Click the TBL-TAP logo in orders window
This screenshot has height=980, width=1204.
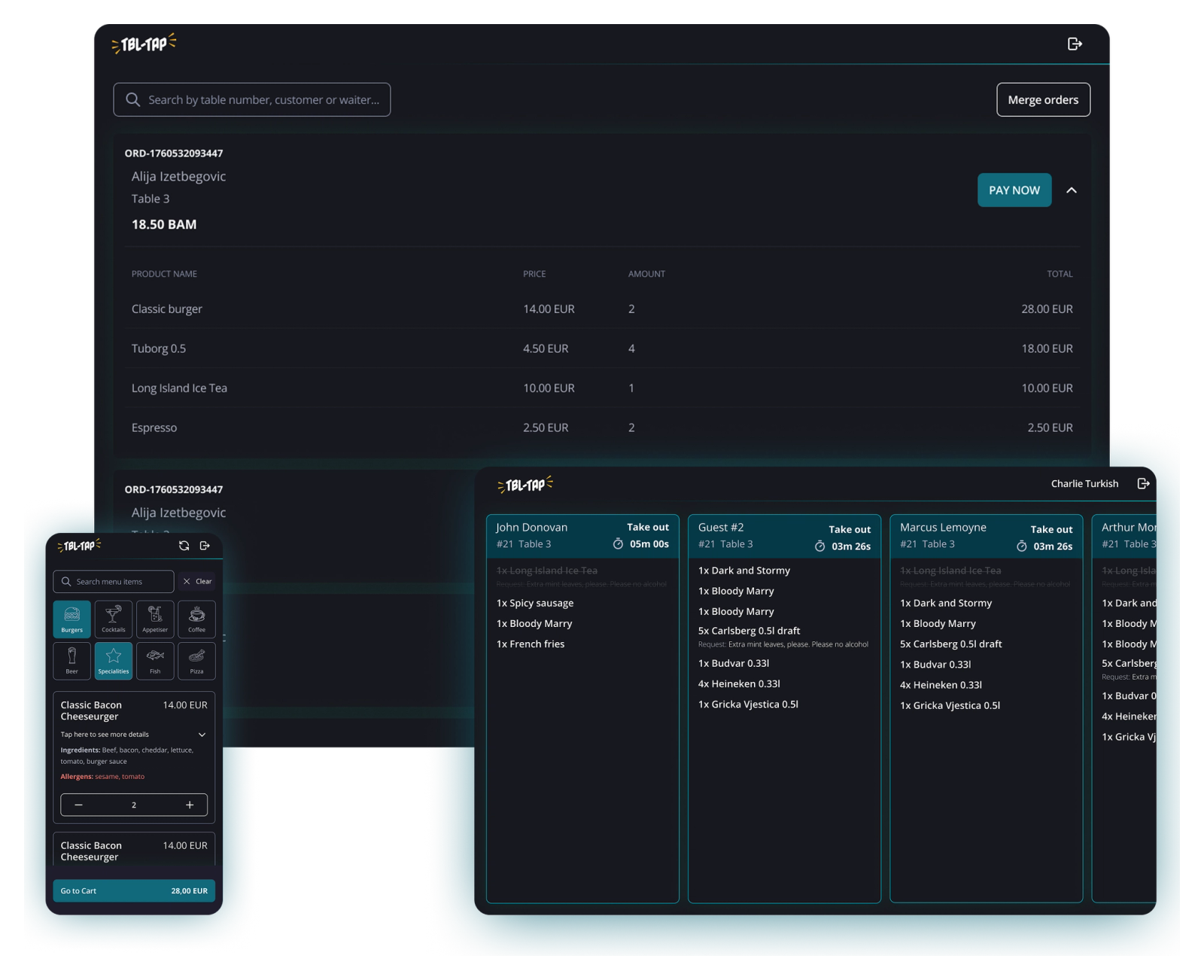[144, 44]
